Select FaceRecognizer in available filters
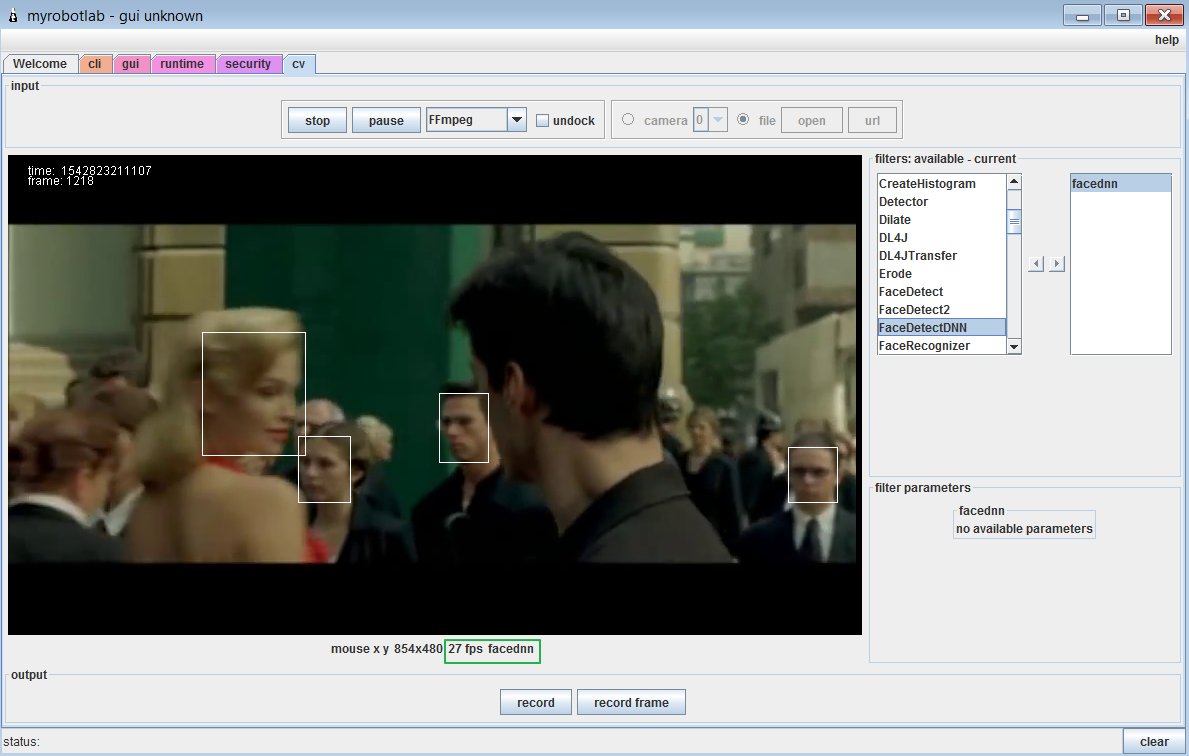This screenshot has width=1189, height=756. click(941, 346)
